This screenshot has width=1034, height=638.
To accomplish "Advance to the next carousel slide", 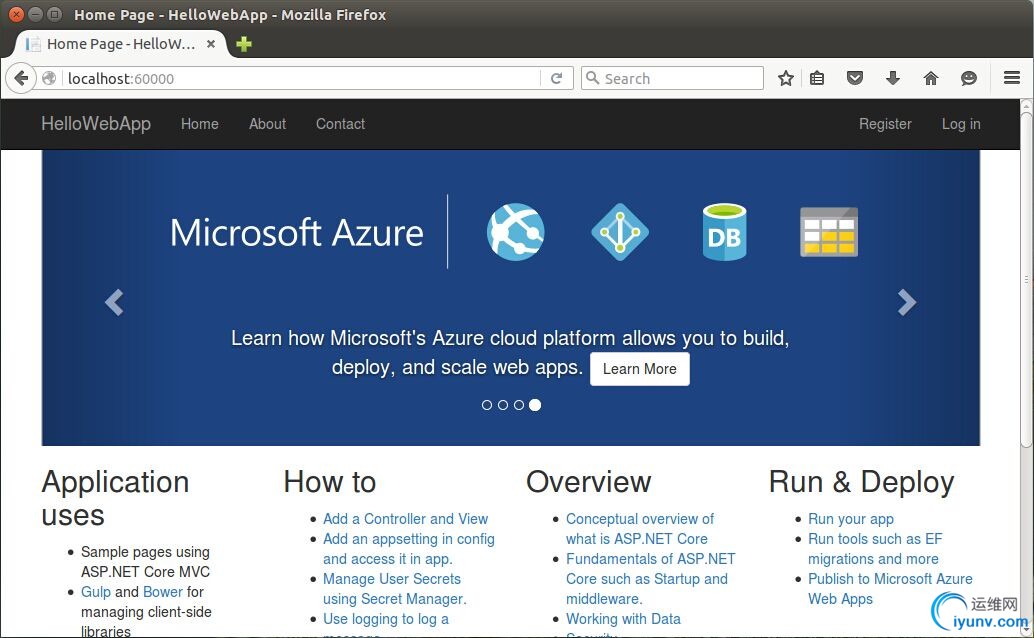I will coord(907,302).
